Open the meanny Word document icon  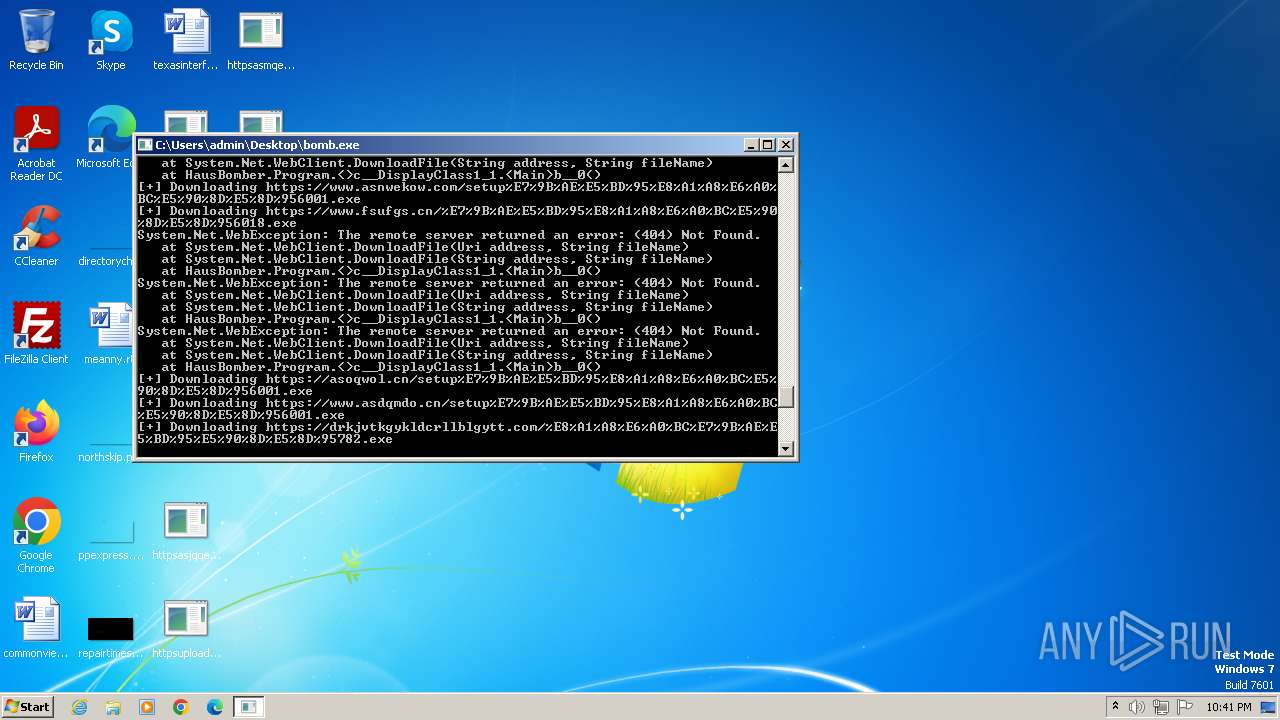pyautogui.click(x=110, y=334)
